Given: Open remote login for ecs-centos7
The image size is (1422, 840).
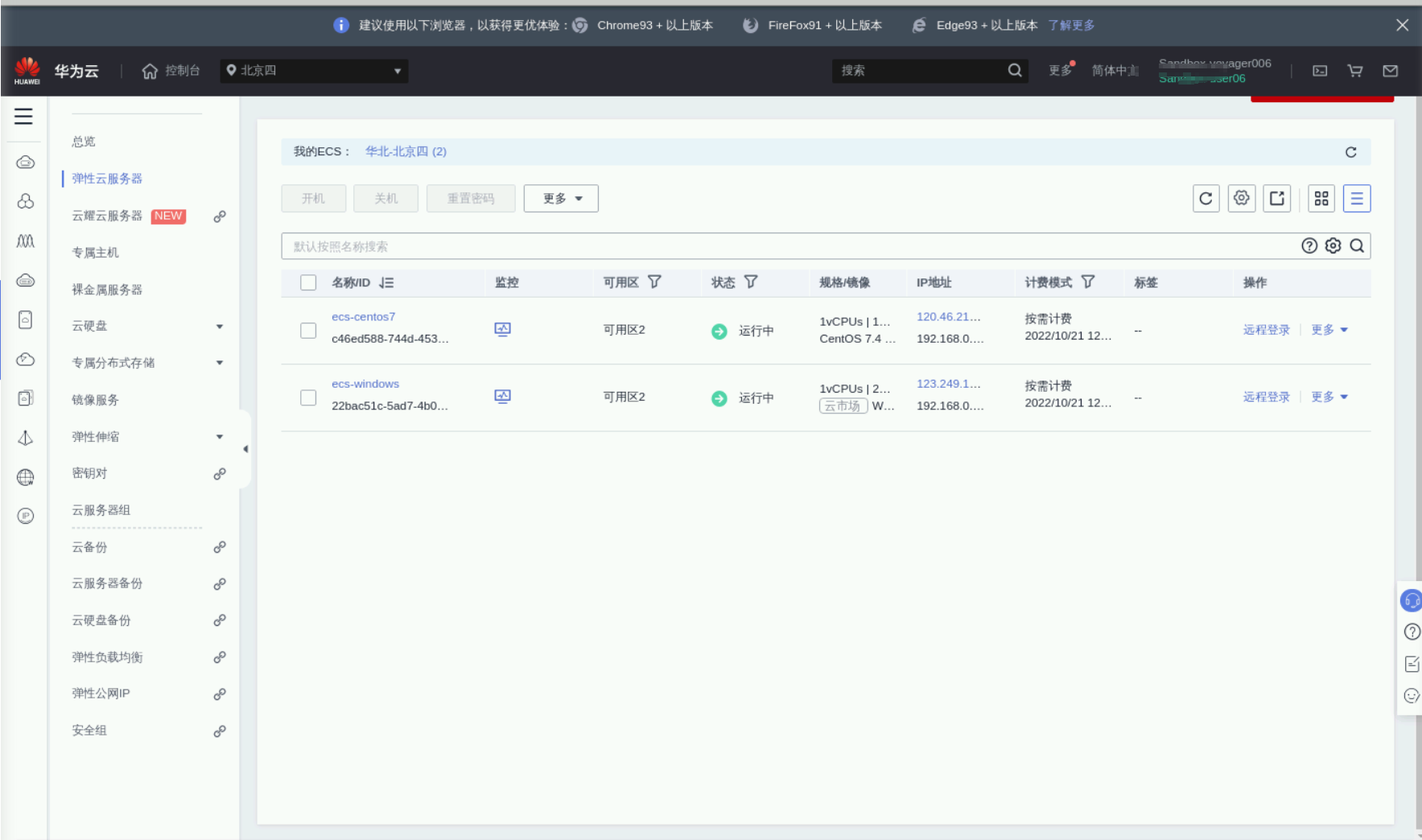Looking at the screenshot, I should tap(1266, 330).
